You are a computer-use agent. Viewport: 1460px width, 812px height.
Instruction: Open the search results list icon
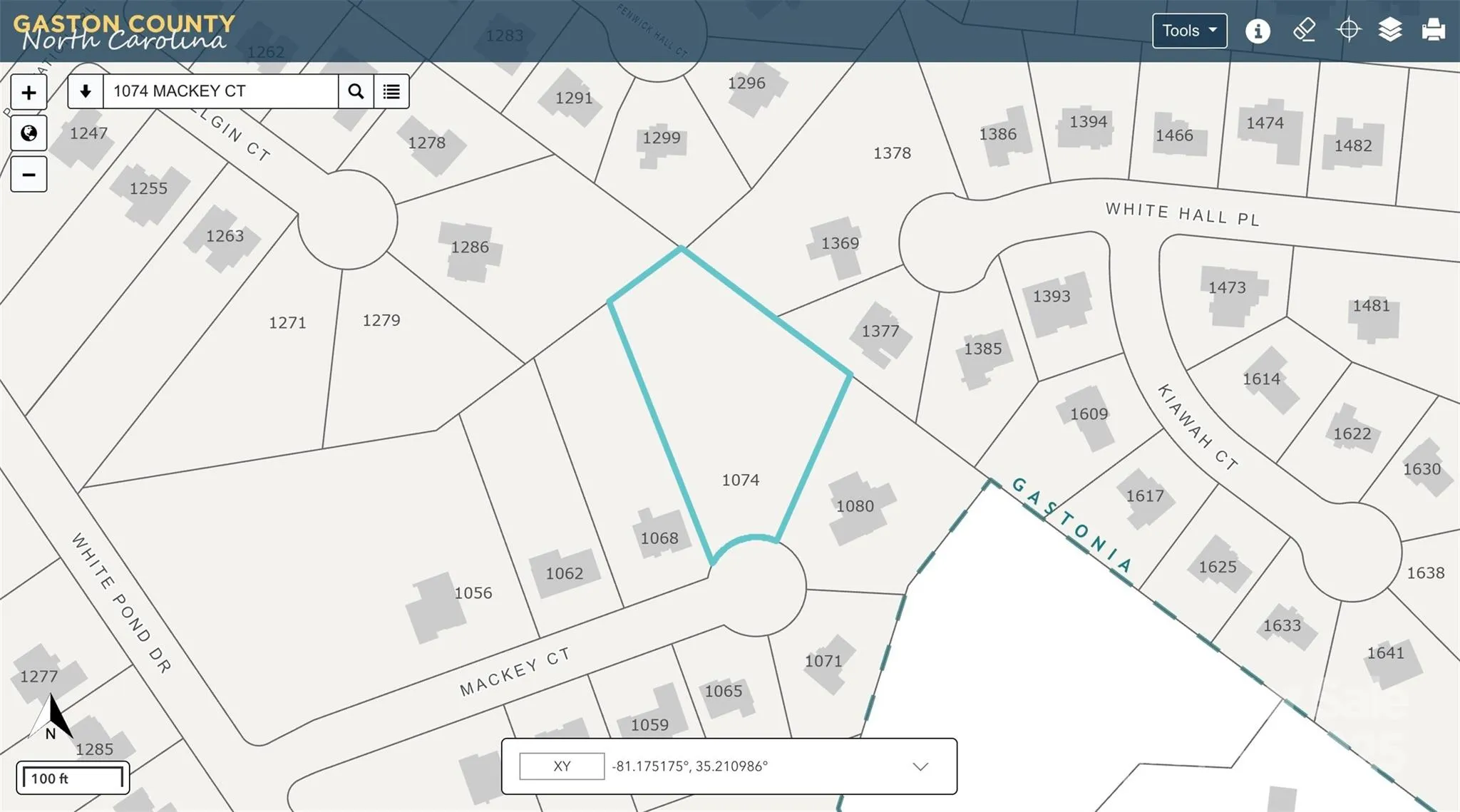(391, 91)
